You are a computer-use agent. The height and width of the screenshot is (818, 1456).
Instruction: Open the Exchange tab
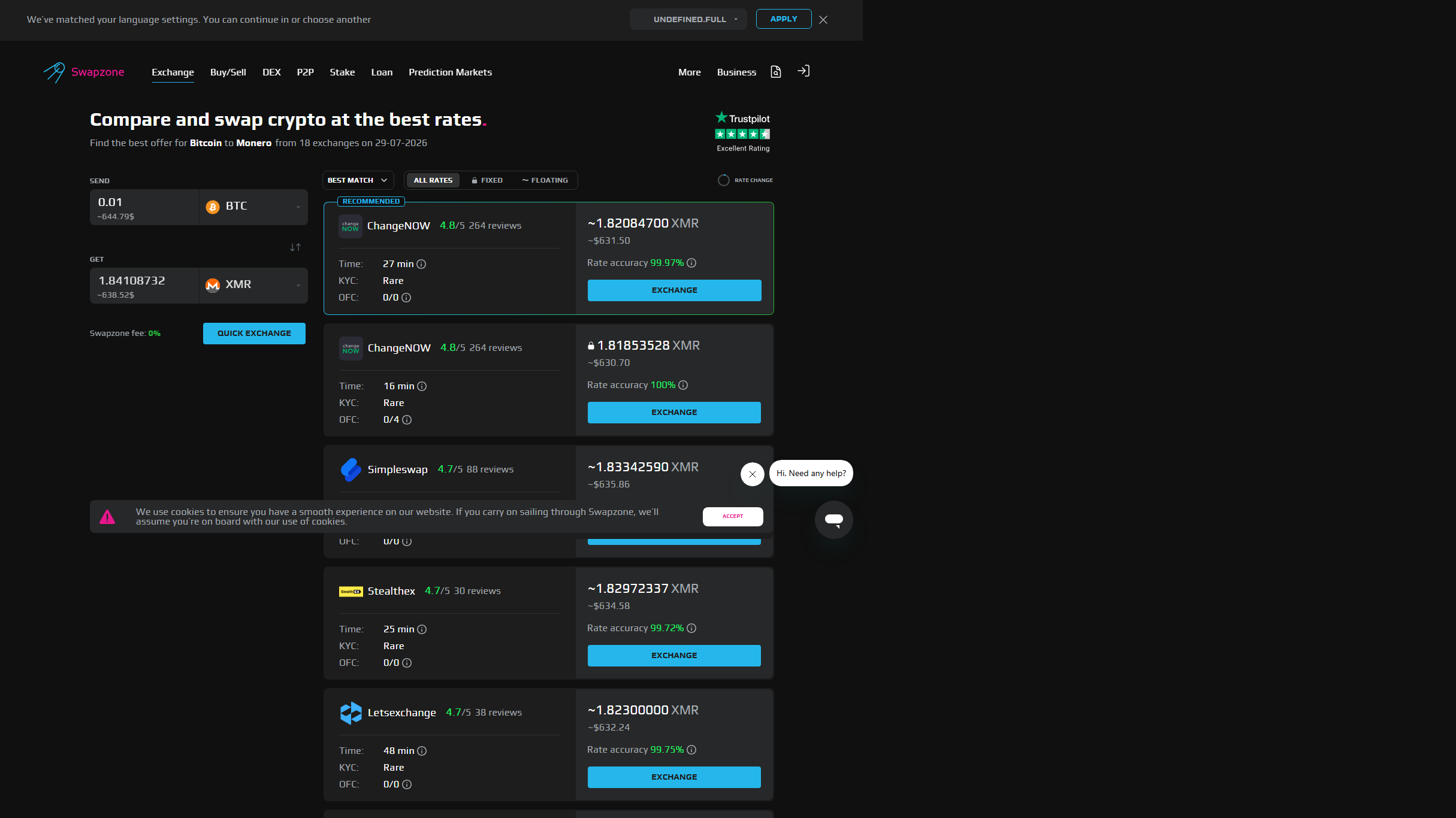[173, 72]
